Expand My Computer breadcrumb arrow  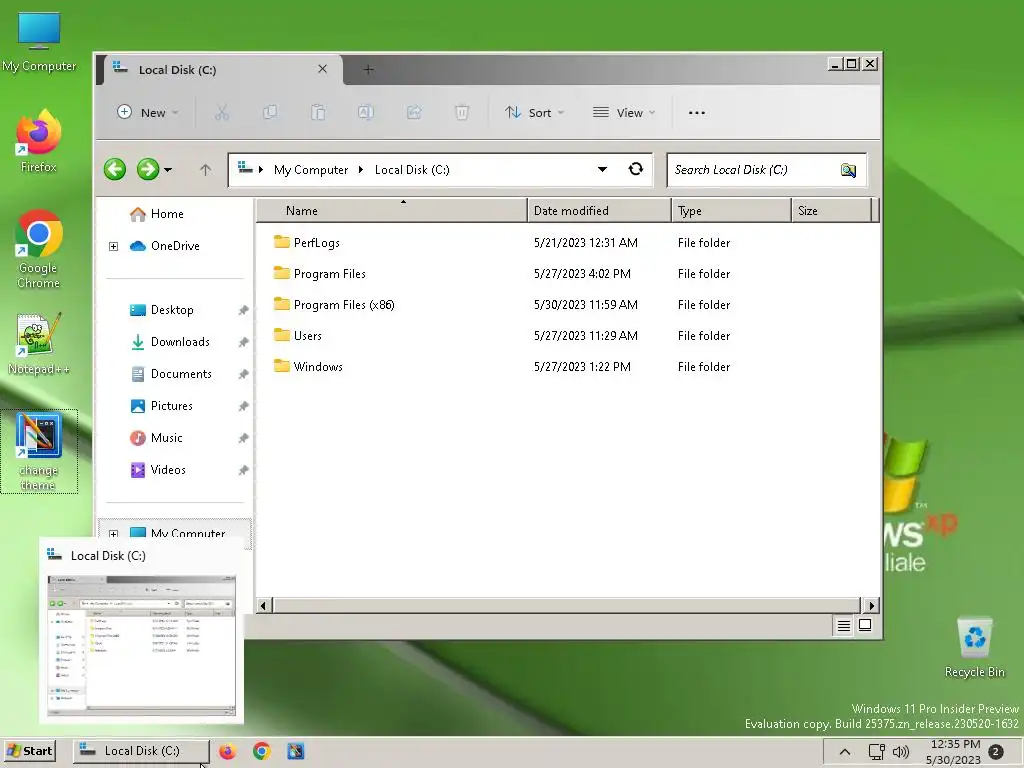coord(360,170)
